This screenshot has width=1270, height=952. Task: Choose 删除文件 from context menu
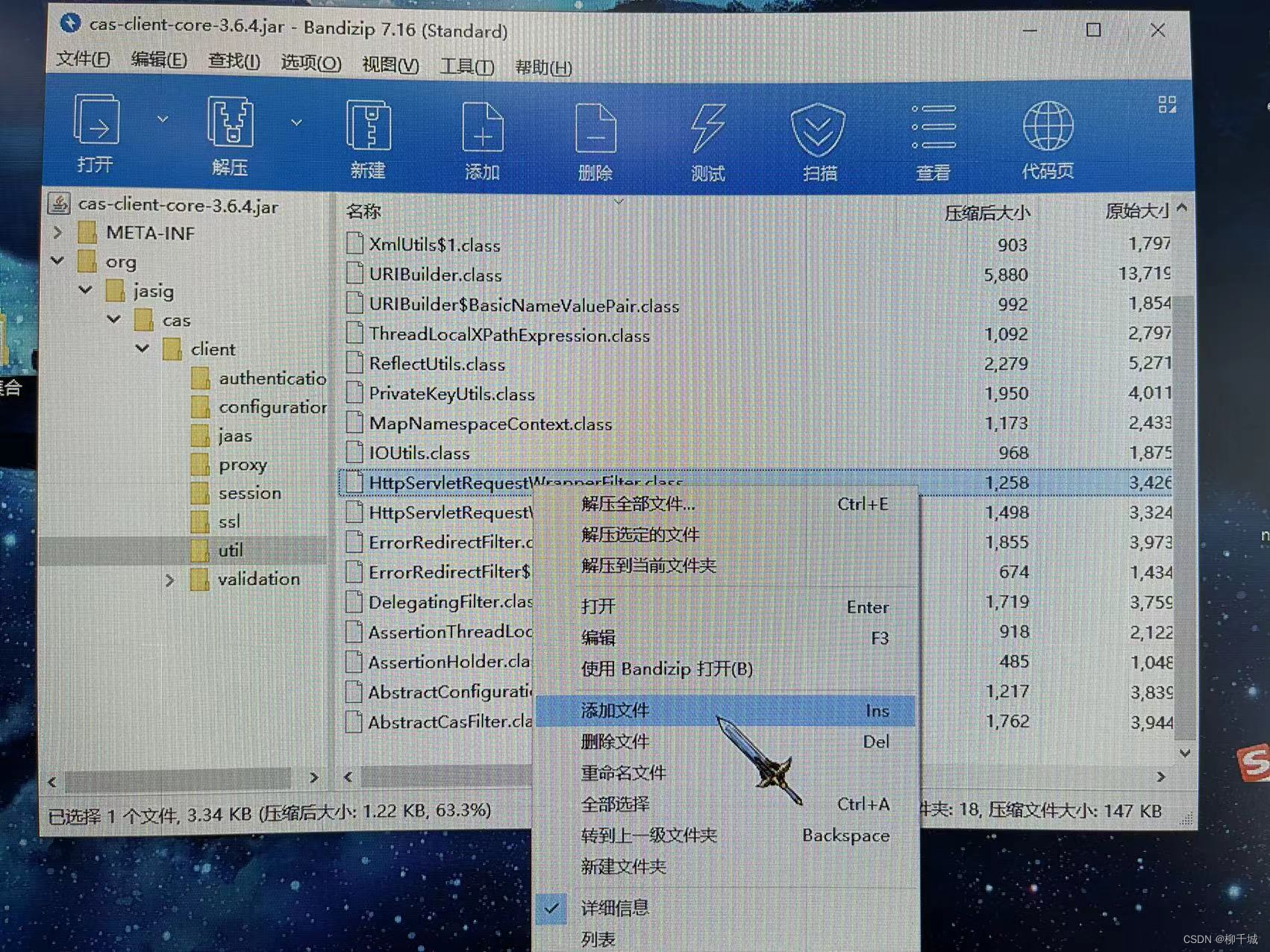pos(725,742)
